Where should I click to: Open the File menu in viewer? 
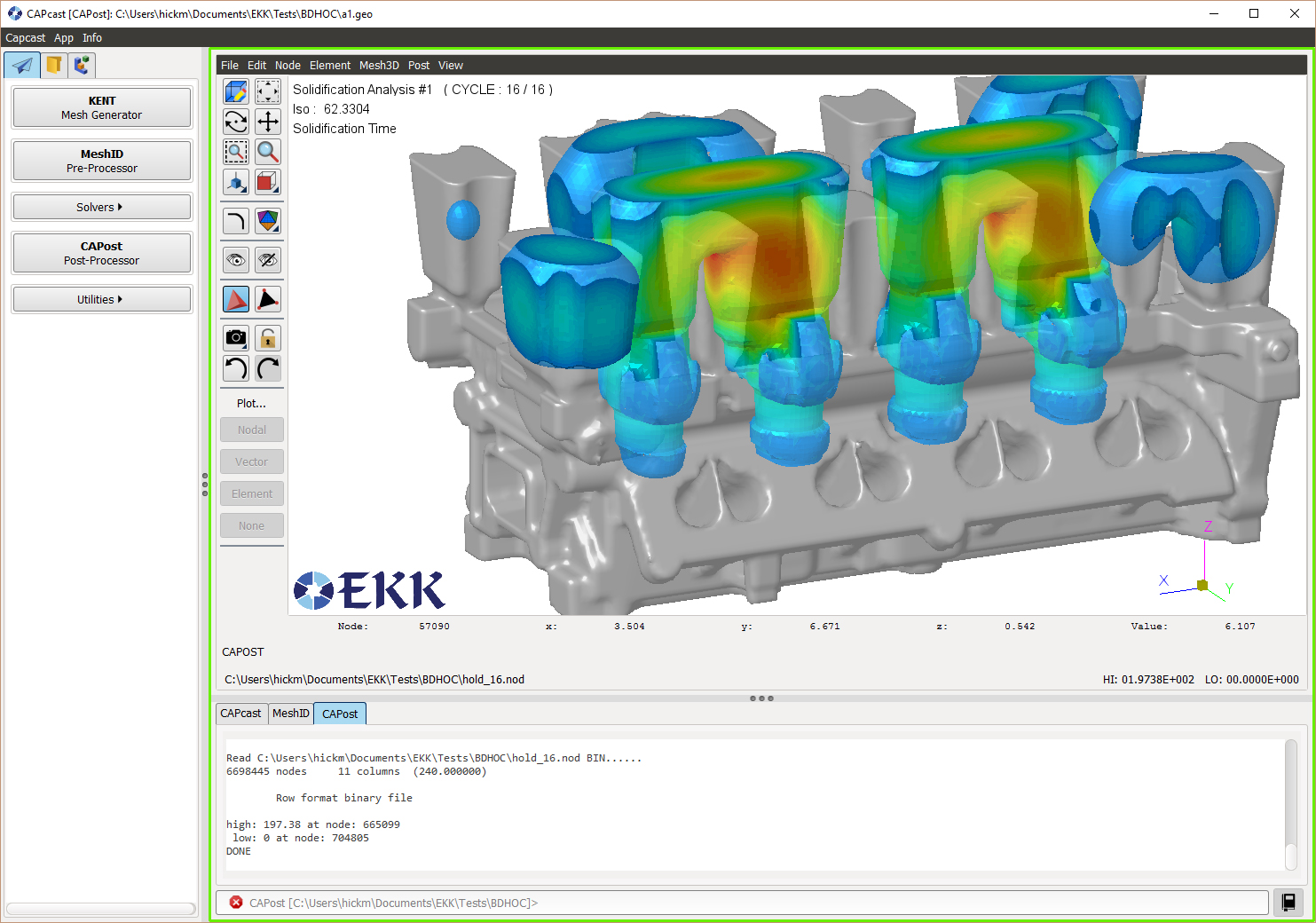[230, 66]
